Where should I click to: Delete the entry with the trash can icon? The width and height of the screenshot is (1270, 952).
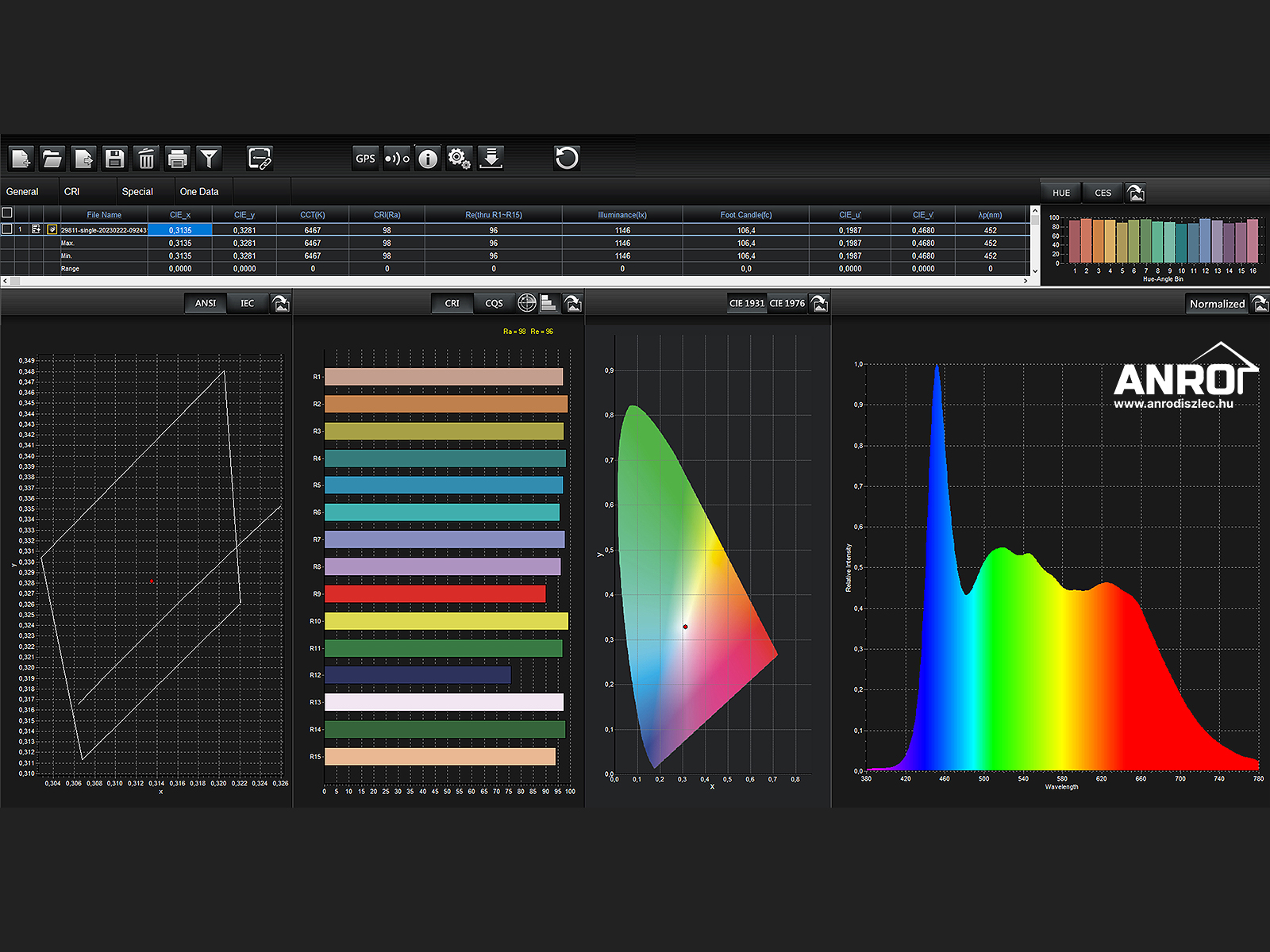point(146,159)
